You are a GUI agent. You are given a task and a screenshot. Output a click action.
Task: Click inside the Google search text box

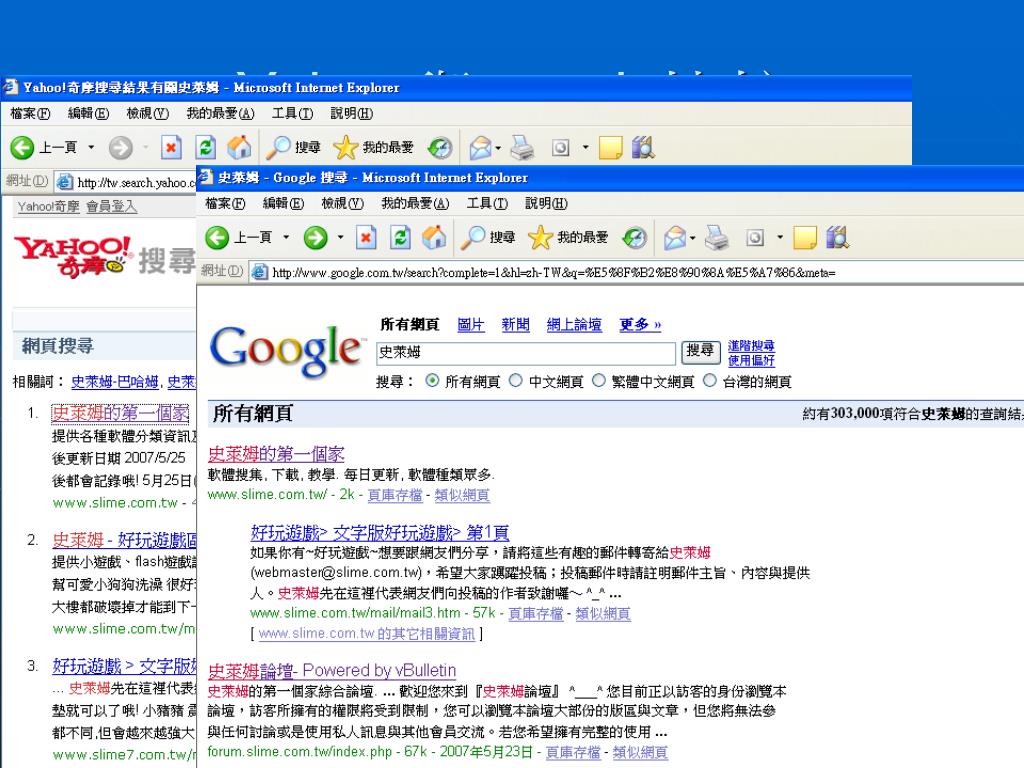coord(526,353)
